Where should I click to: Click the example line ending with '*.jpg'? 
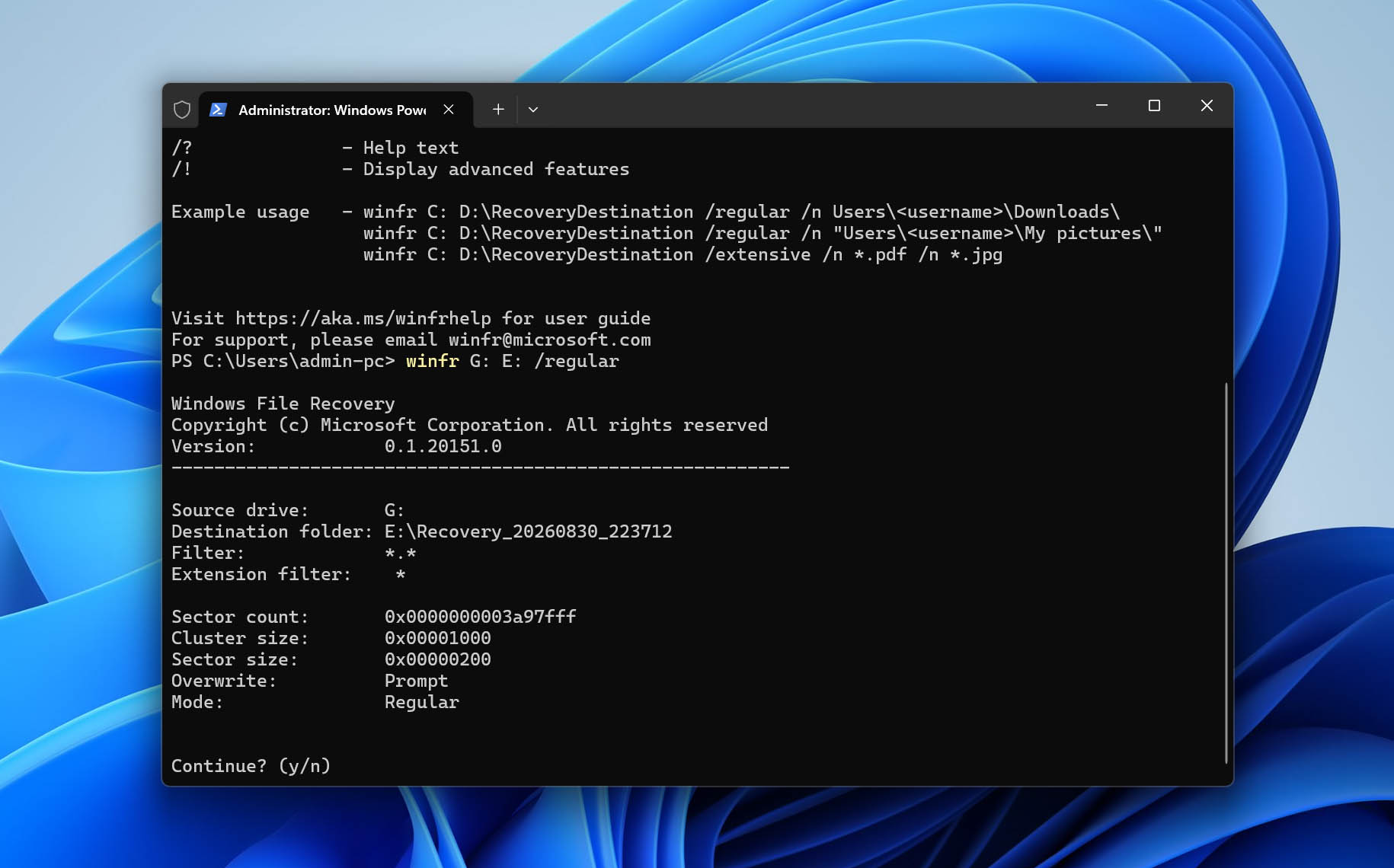683,254
